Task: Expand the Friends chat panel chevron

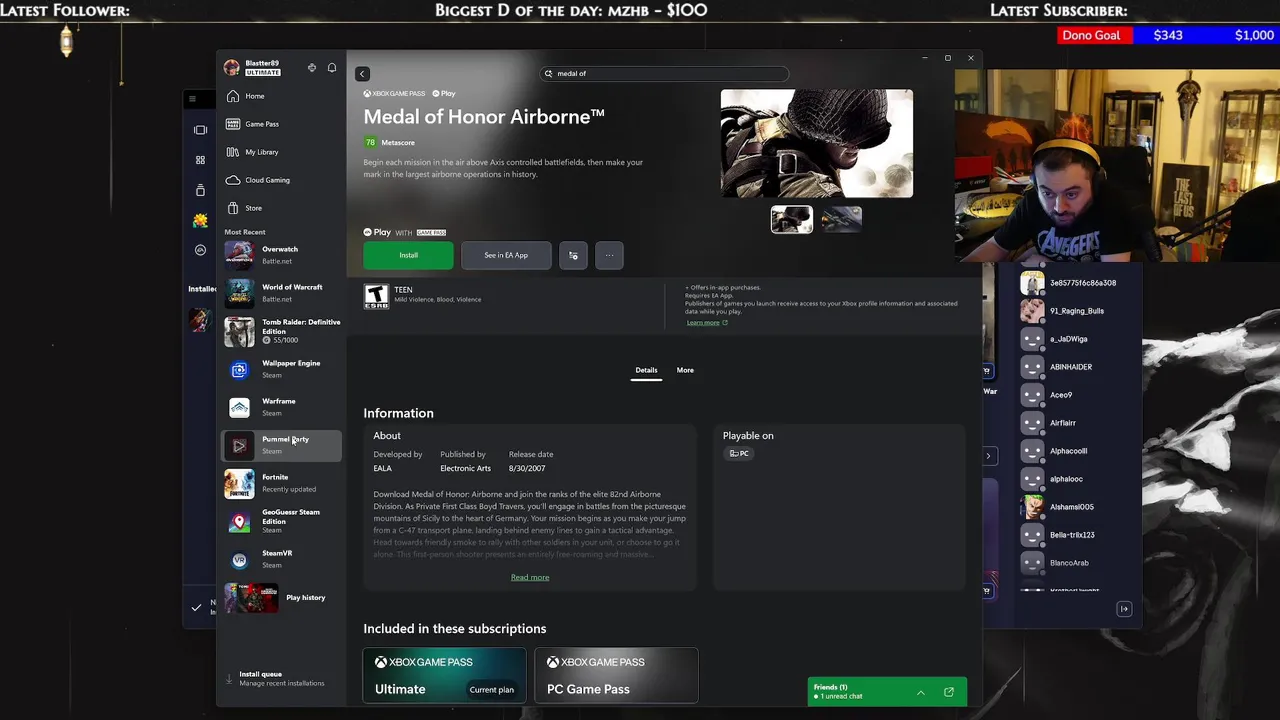Action: (921, 692)
